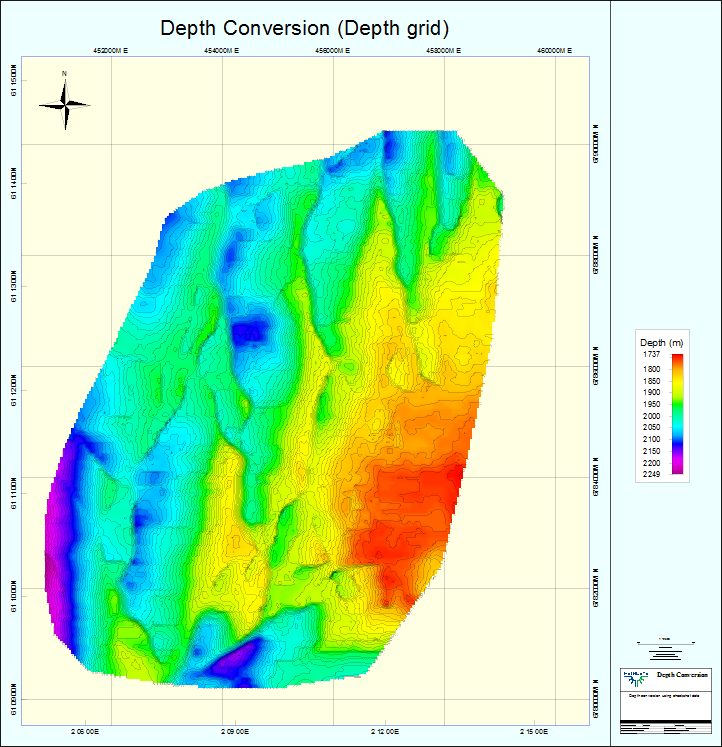Click the 'Depth Conversion' title block heading

(x=682, y=676)
